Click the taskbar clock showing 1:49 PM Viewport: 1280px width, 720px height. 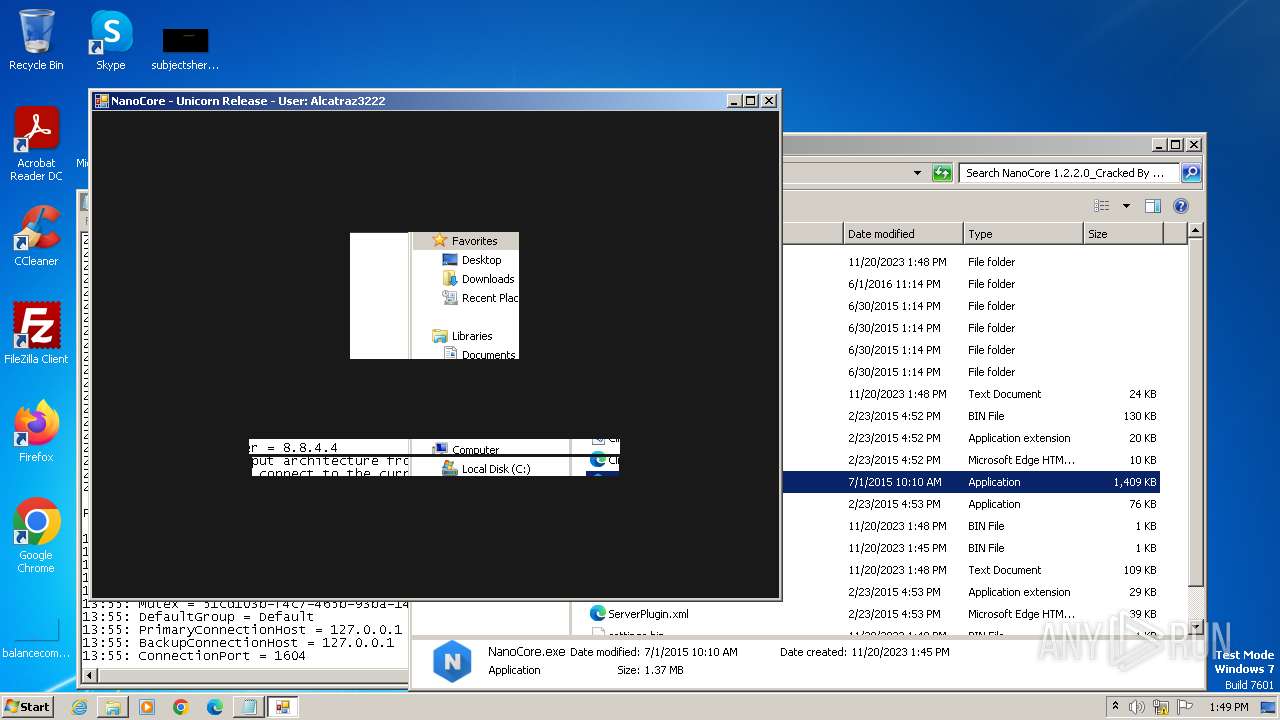pos(1228,707)
